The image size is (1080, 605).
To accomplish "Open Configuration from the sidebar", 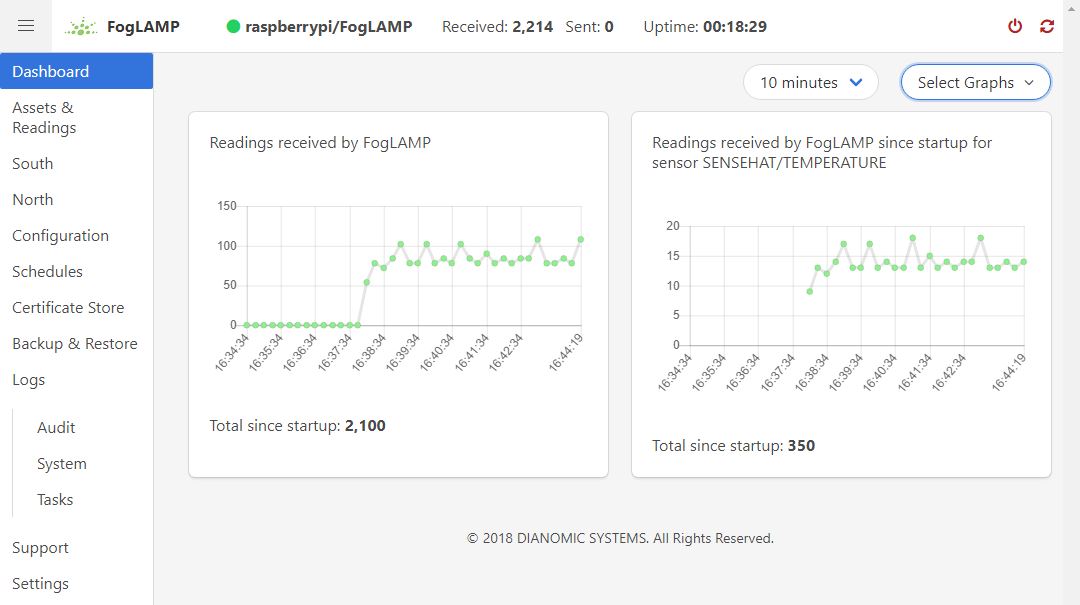I will point(60,236).
